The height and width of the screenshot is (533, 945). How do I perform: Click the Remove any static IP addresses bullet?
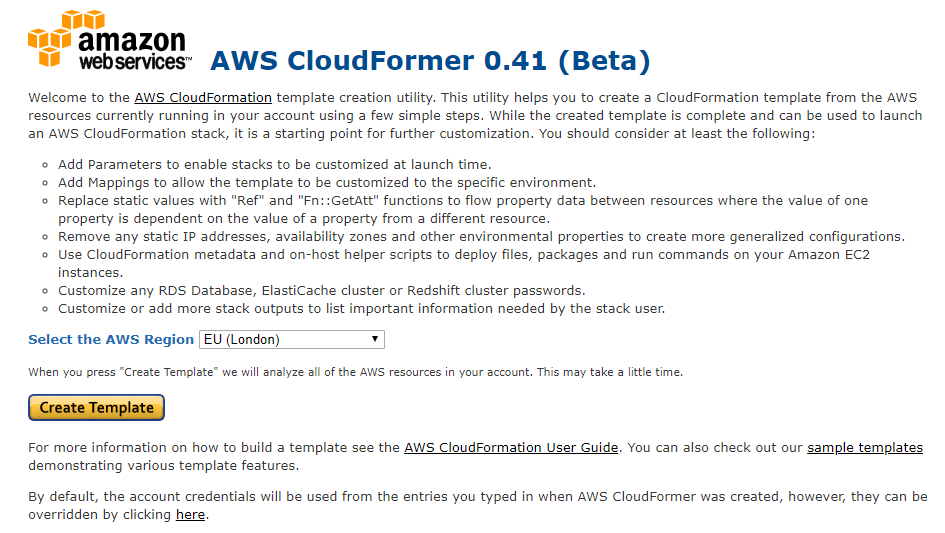tap(482, 236)
